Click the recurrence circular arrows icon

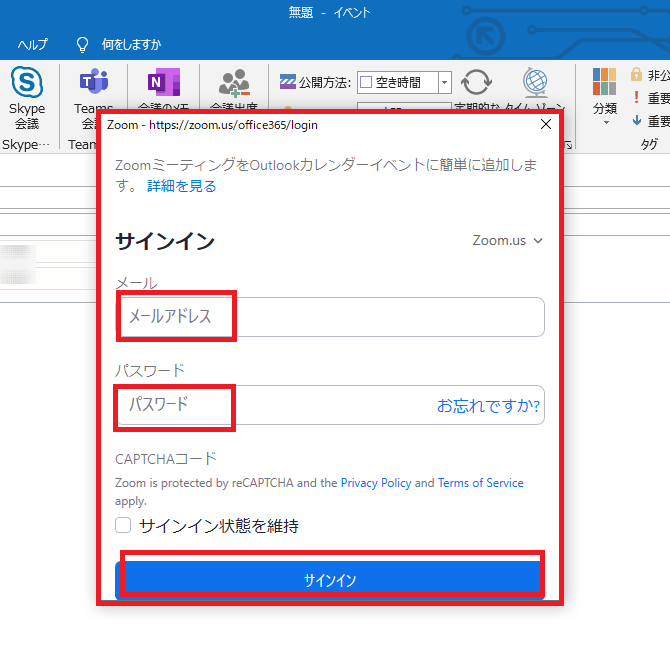(476, 82)
